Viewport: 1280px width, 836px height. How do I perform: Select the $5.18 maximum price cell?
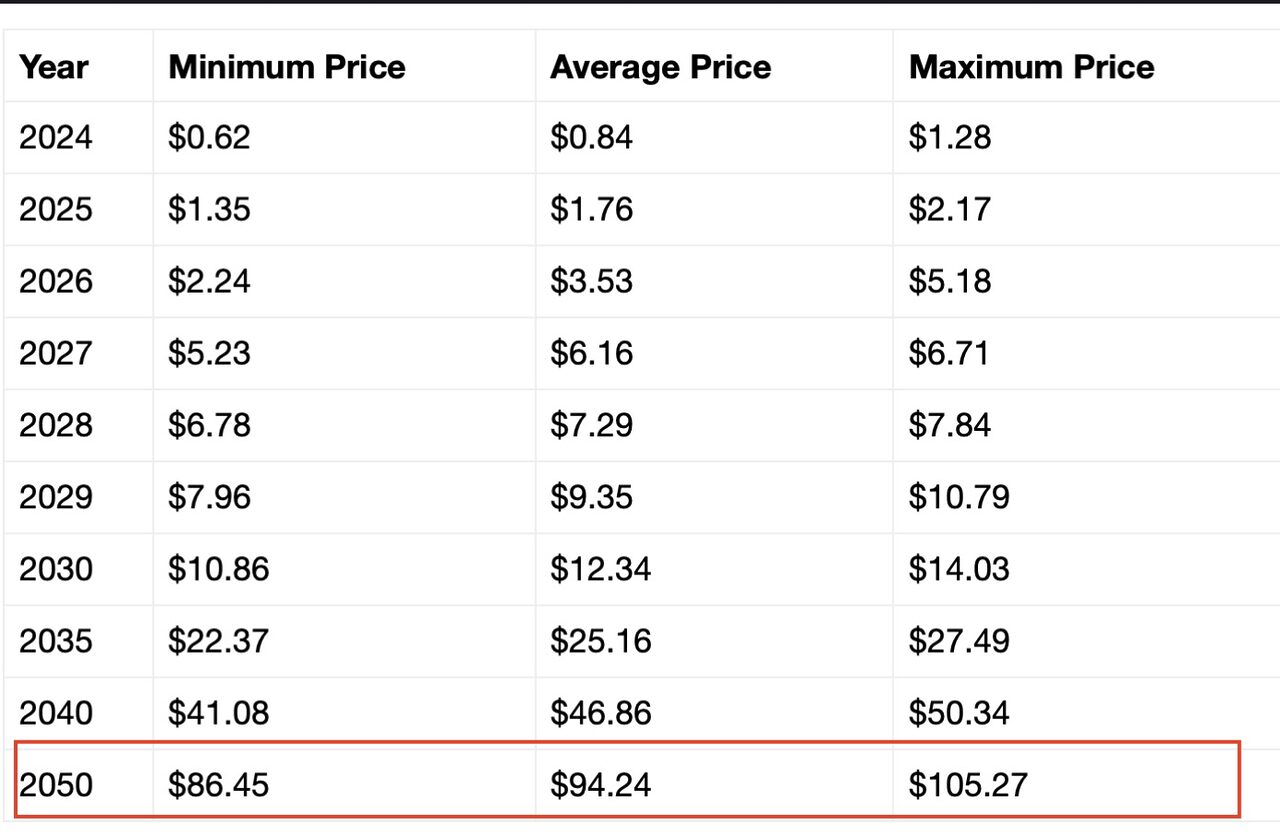[x=1086, y=281]
